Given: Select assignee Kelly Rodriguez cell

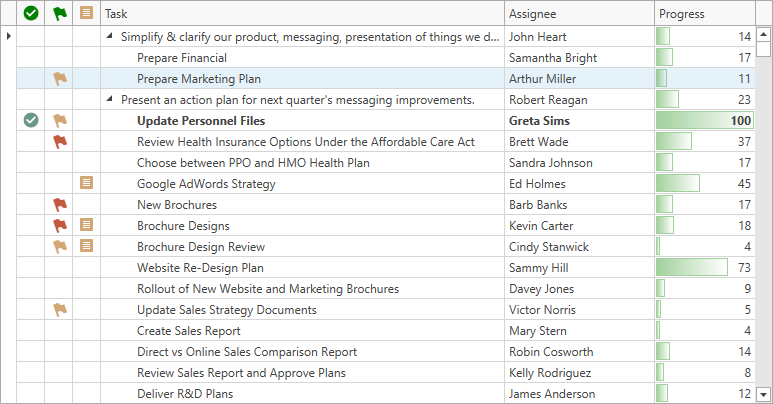Looking at the screenshot, I should (579, 373).
